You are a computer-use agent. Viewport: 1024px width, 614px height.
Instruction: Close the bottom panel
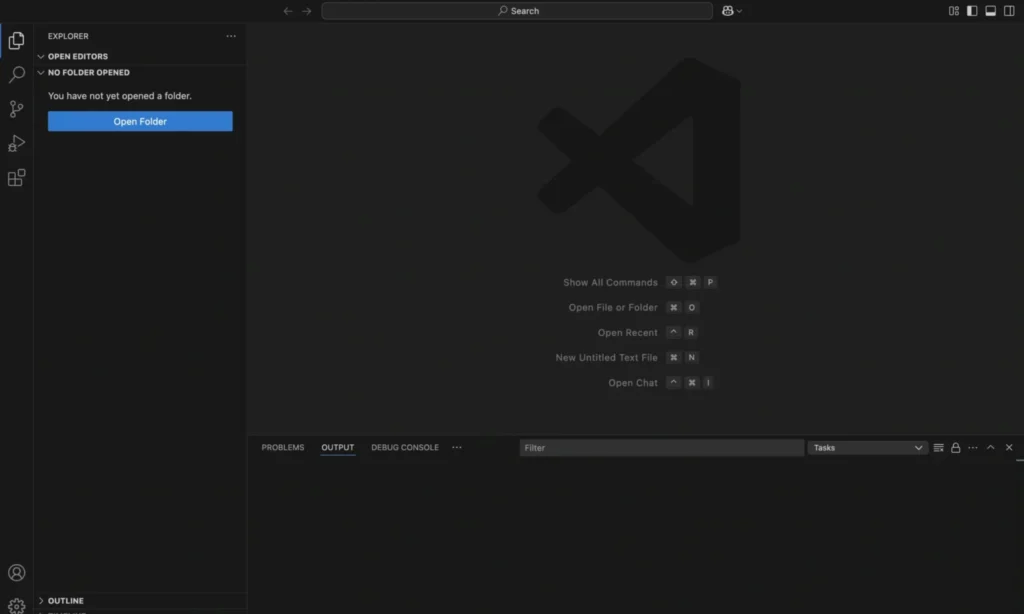point(1009,447)
